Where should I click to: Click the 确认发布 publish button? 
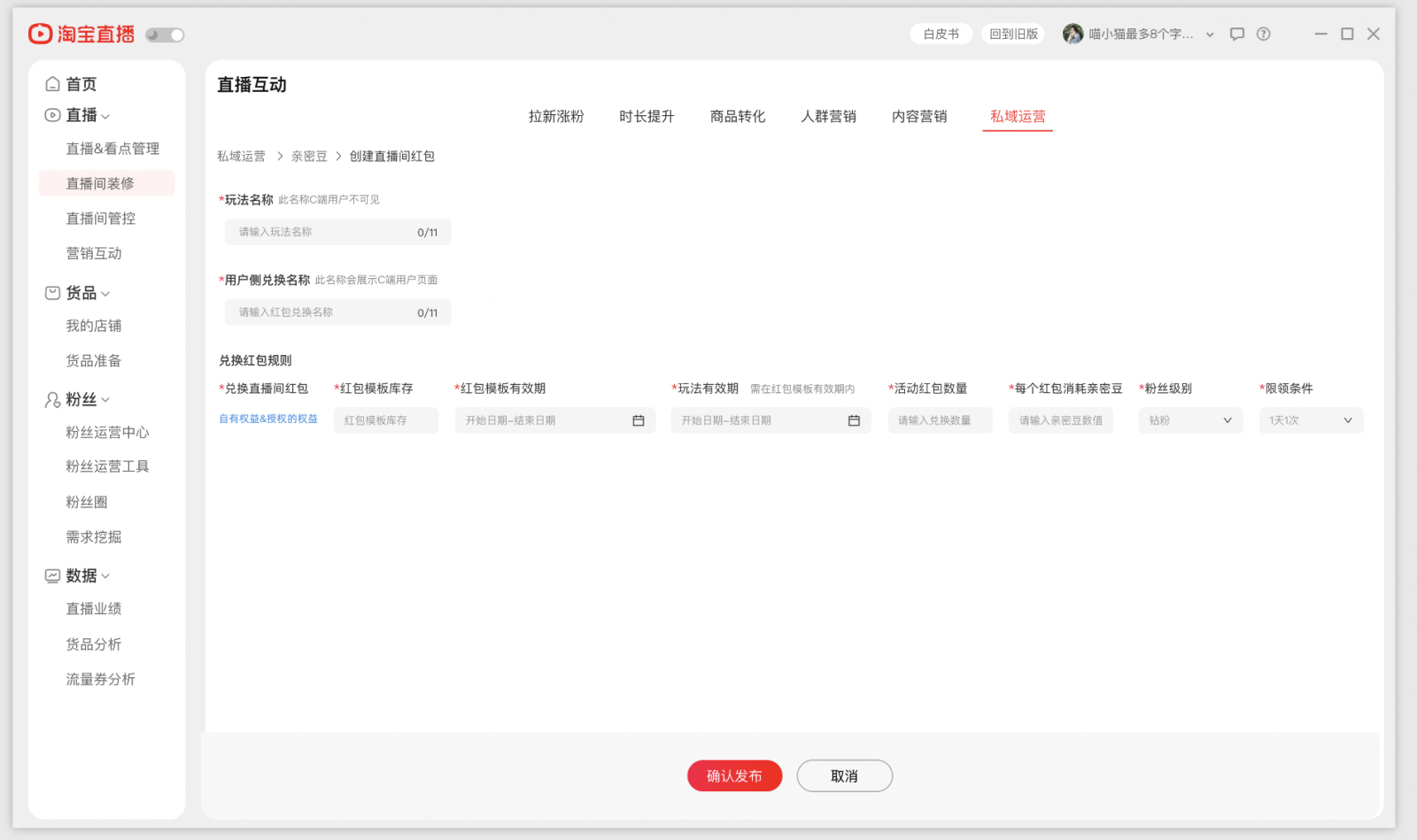pos(734,775)
